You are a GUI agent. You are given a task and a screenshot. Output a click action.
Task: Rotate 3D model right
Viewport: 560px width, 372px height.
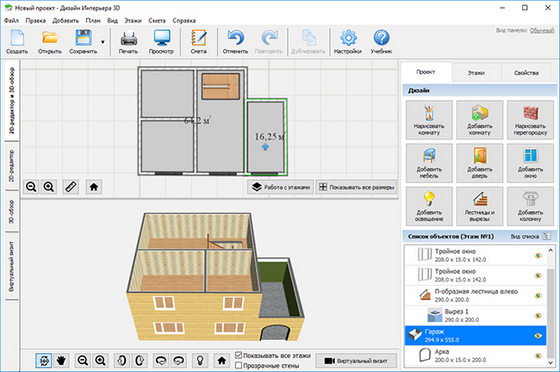[x=139, y=361]
